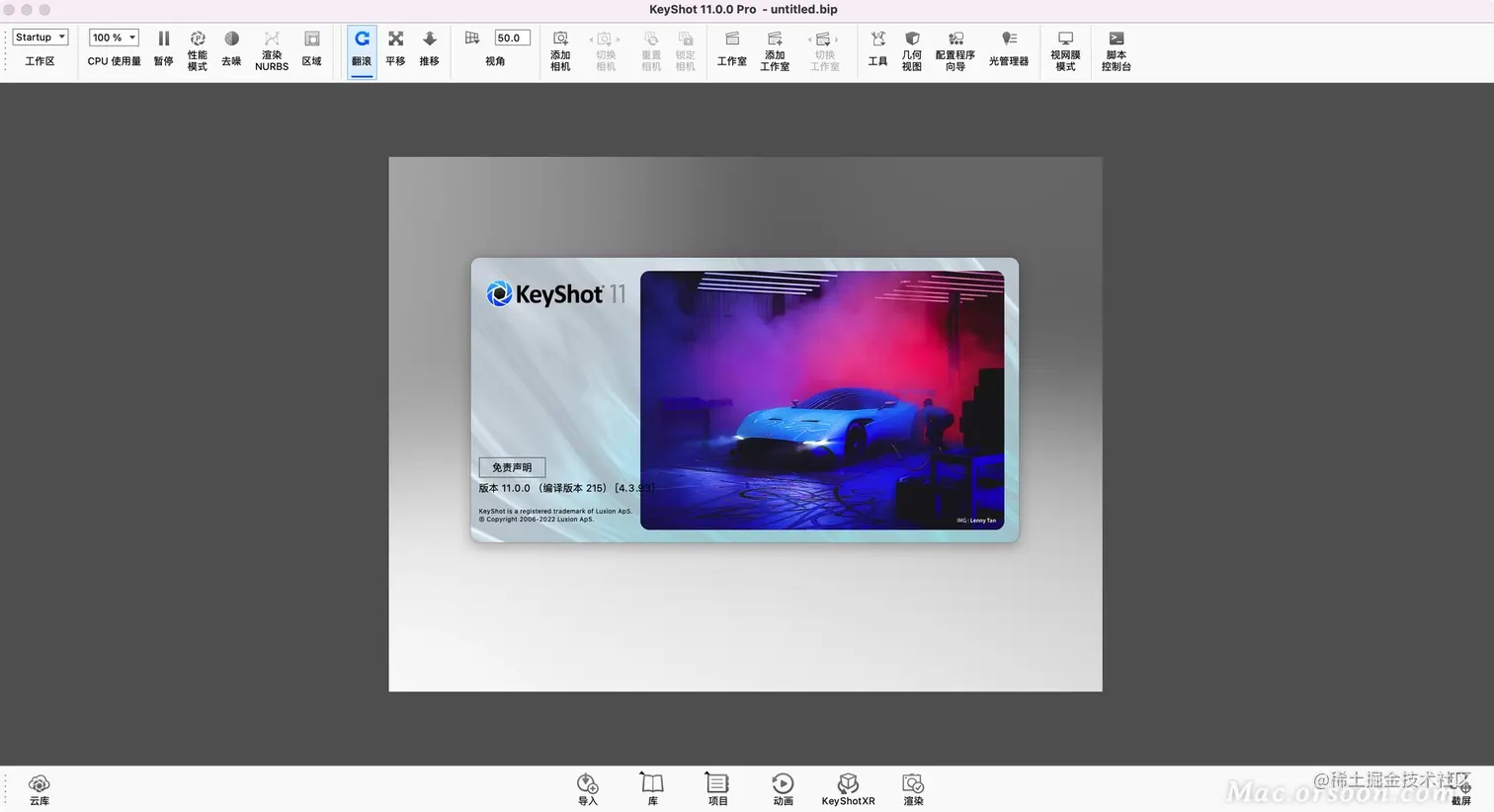The height and width of the screenshot is (812, 1494).
Task: Open the animation (动画) timeline
Action: tap(783, 790)
